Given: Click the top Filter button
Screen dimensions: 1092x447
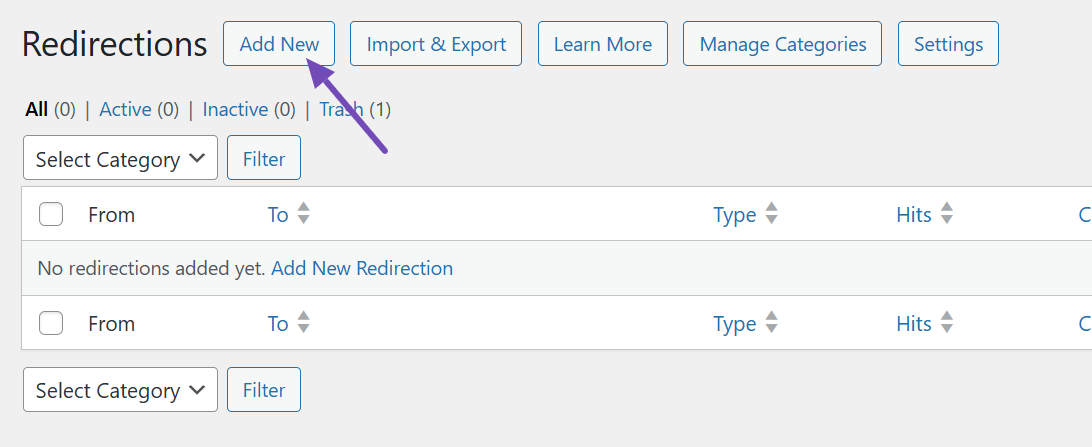Looking at the screenshot, I should coord(264,159).
